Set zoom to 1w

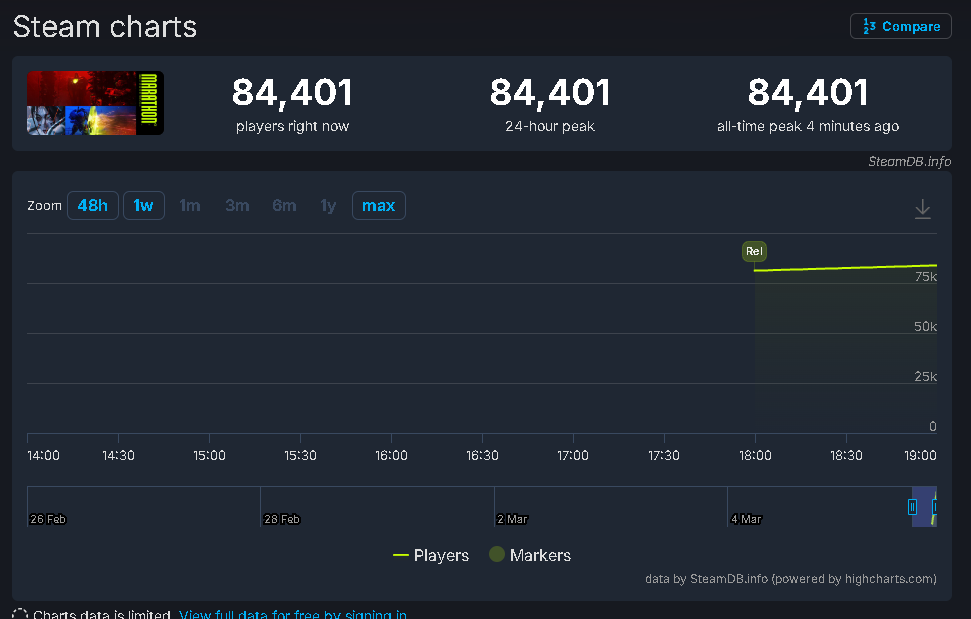(x=144, y=206)
